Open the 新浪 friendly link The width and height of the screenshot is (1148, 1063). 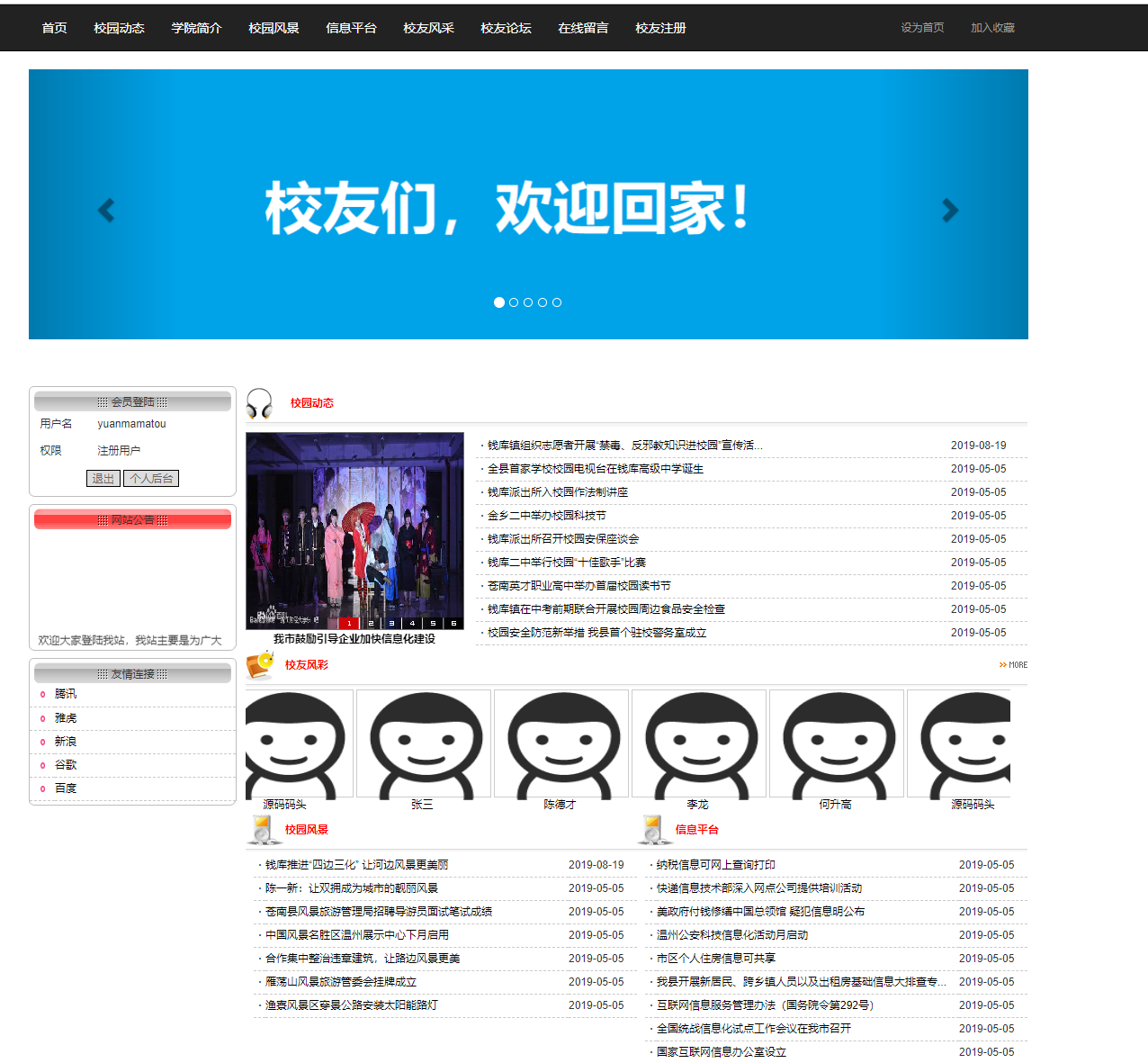(x=67, y=741)
